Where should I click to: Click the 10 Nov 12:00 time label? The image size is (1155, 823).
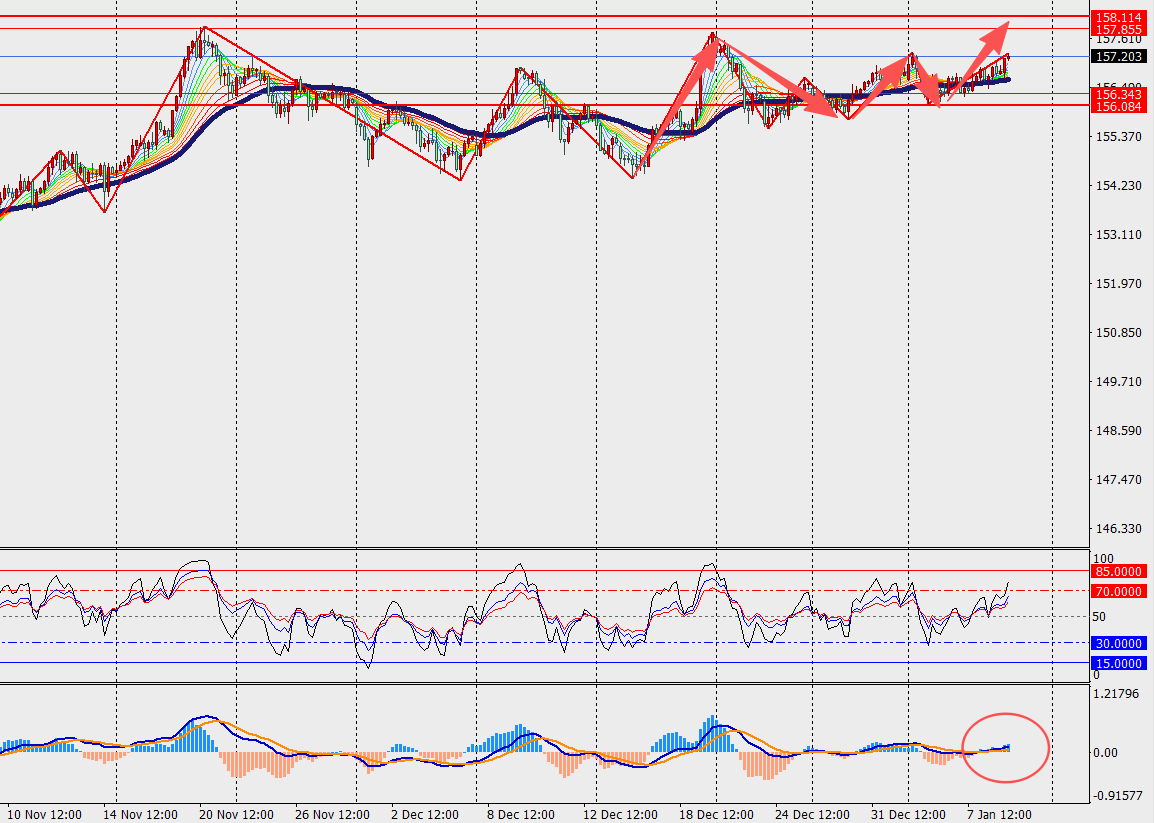46,814
